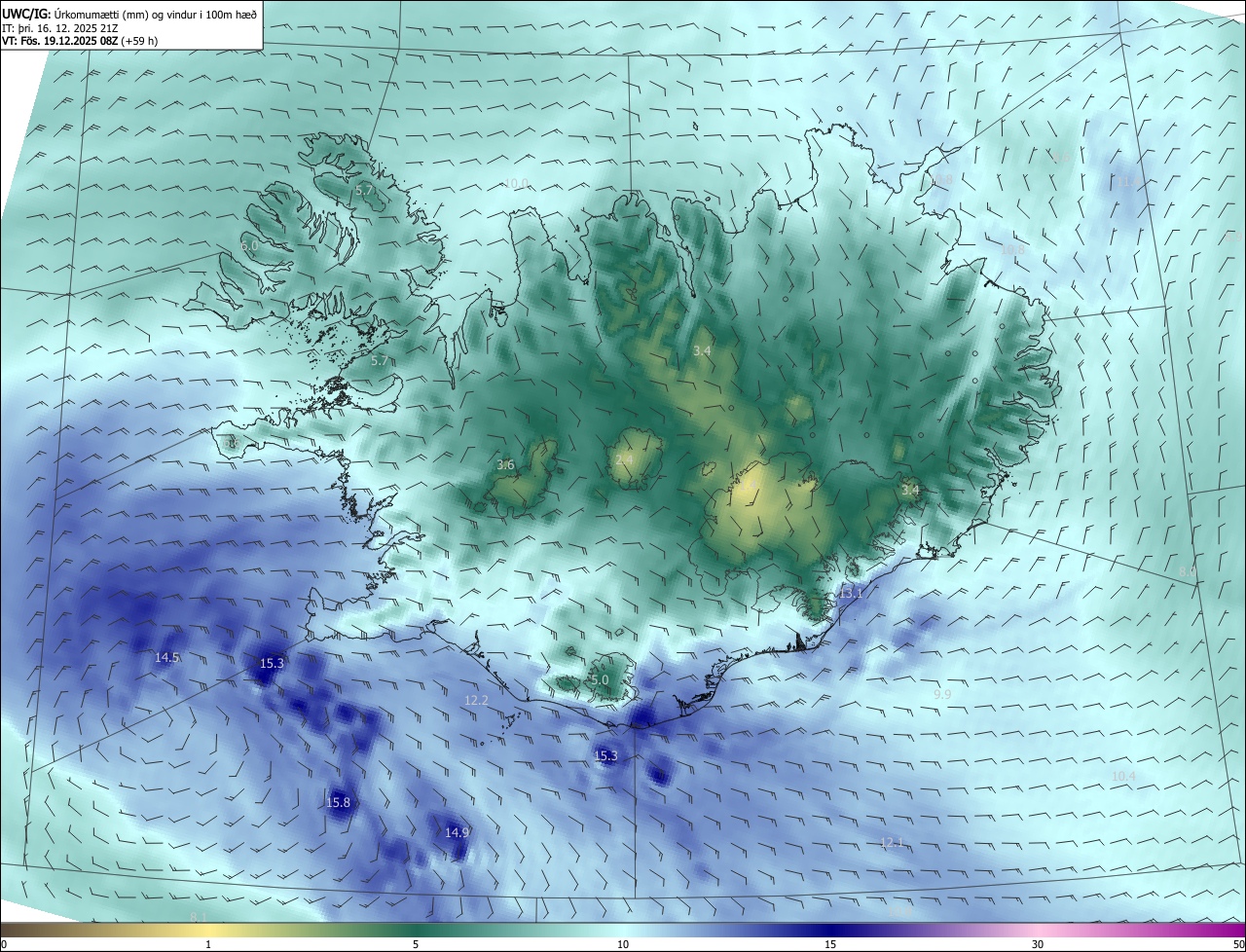Click the 3.6 value label on the map
Screen dimensions: 1246x952
click(505, 464)
